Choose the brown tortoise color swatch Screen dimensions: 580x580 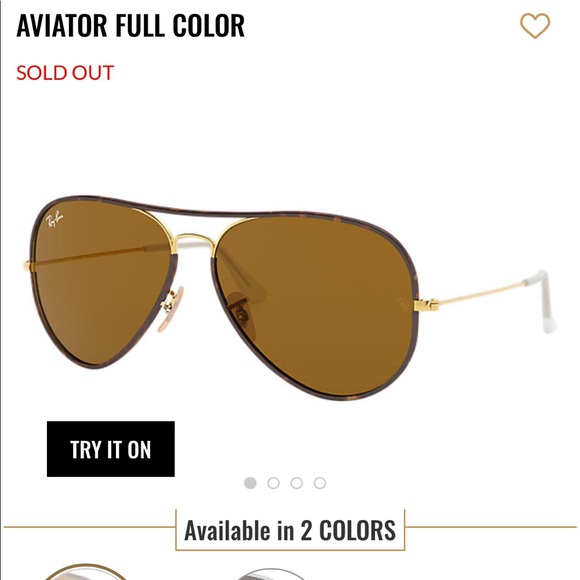click(86, 572)
